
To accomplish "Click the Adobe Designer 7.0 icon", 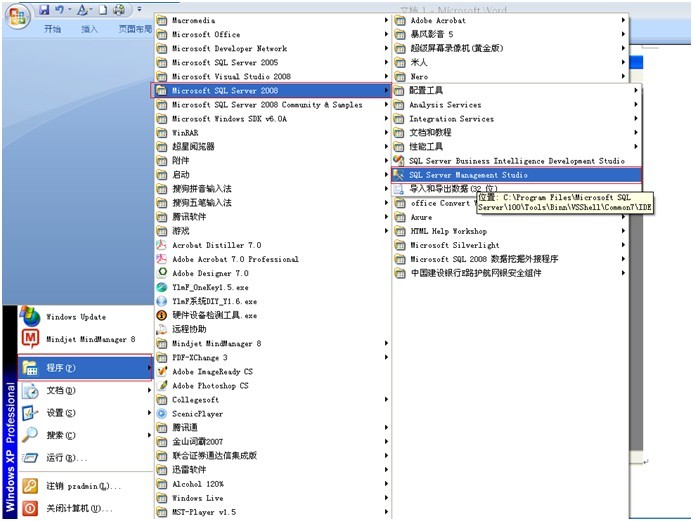I will 162,273.
